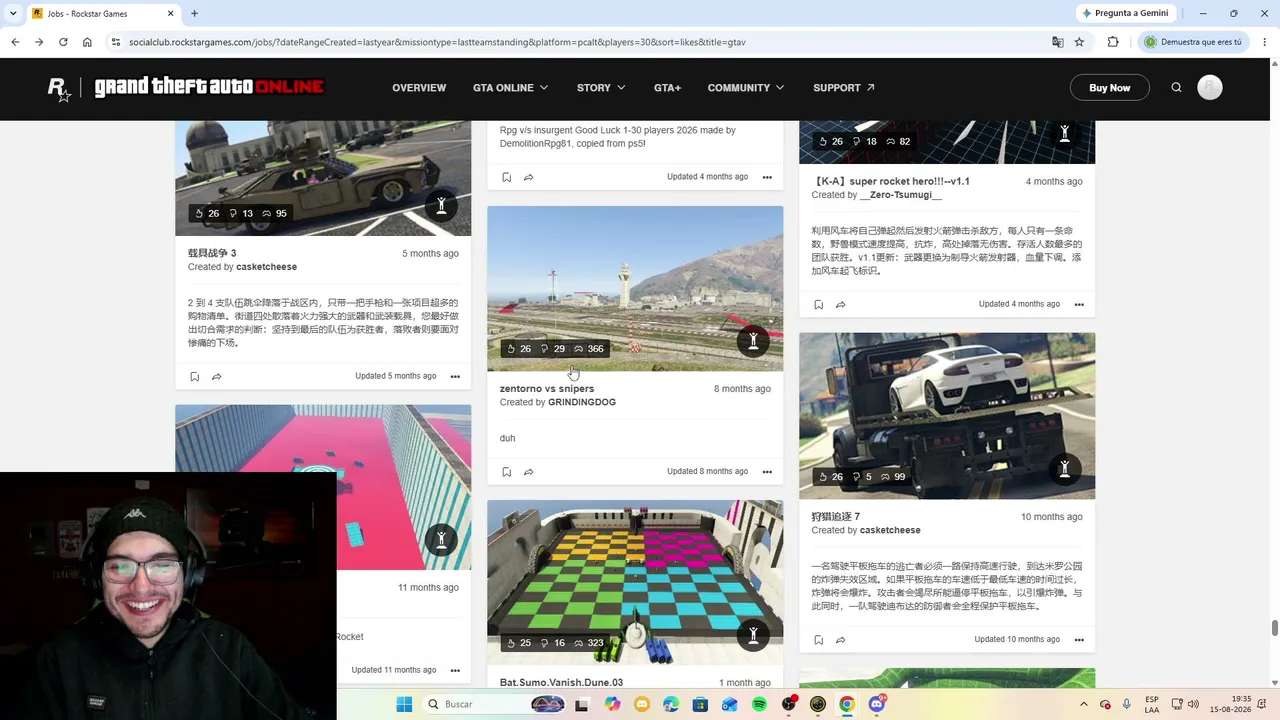Open the Bat.Sumo.Vanish.Dune.03 job title
This screenshot has height=720, width=1280.
tap(561, 683)
